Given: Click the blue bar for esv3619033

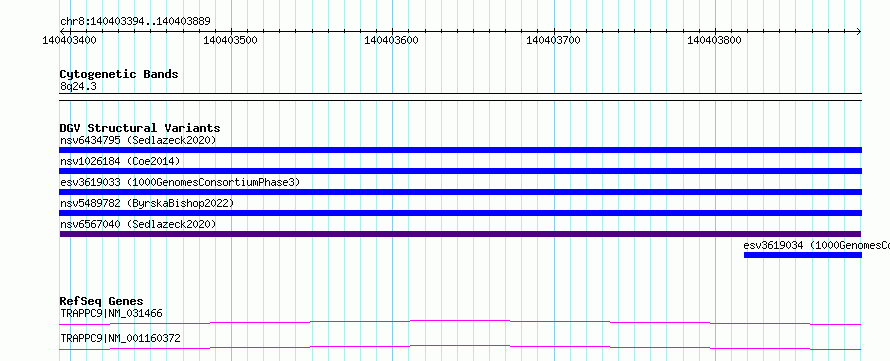Looking at the screenshot, I should [x=460, y=192].
